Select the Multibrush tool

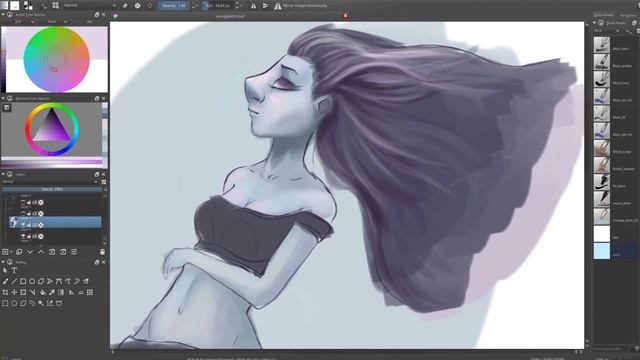(x=86, y=281)
